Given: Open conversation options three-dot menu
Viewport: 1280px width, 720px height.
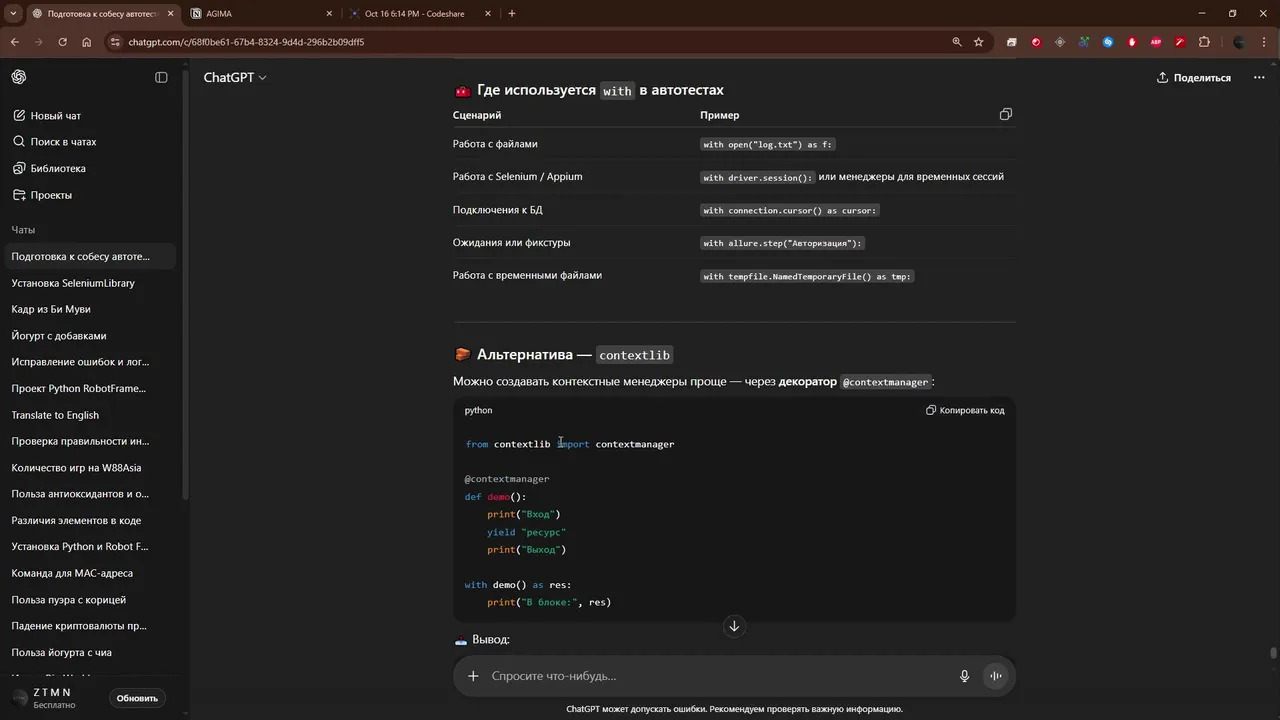Looking at the screenshot, I should tap(1259, 77).
